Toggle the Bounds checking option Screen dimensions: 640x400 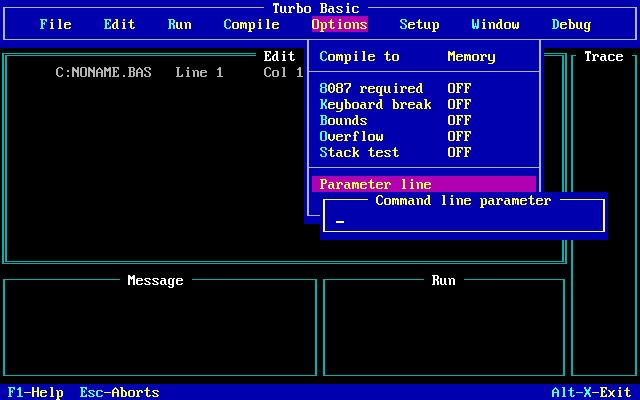pyautogui.click(x=424, y=120)
